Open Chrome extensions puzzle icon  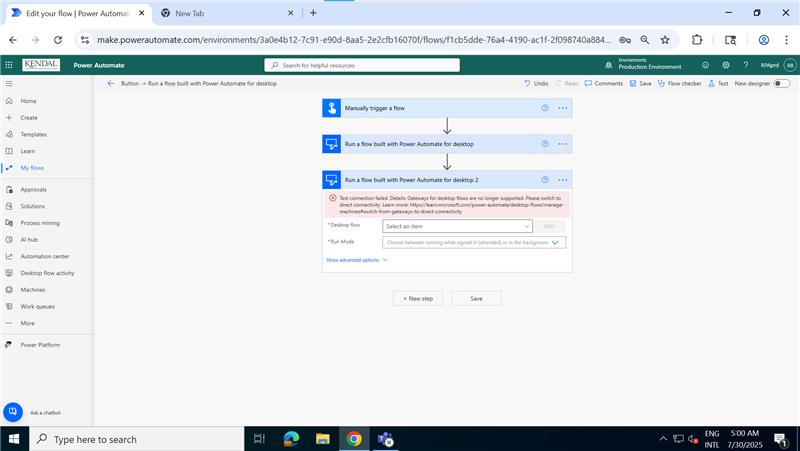(696, 40)
